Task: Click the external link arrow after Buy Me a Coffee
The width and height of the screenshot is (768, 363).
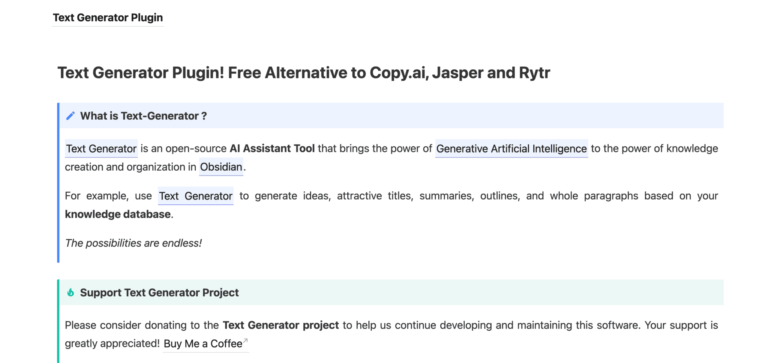Action: tap(245, 341)
